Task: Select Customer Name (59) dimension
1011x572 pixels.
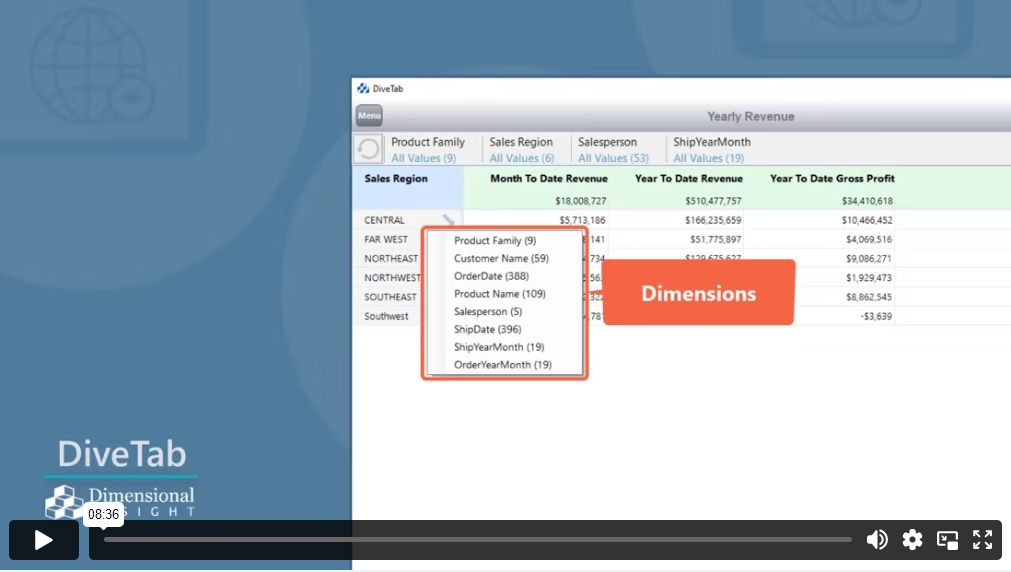Action: pos(501,258)
